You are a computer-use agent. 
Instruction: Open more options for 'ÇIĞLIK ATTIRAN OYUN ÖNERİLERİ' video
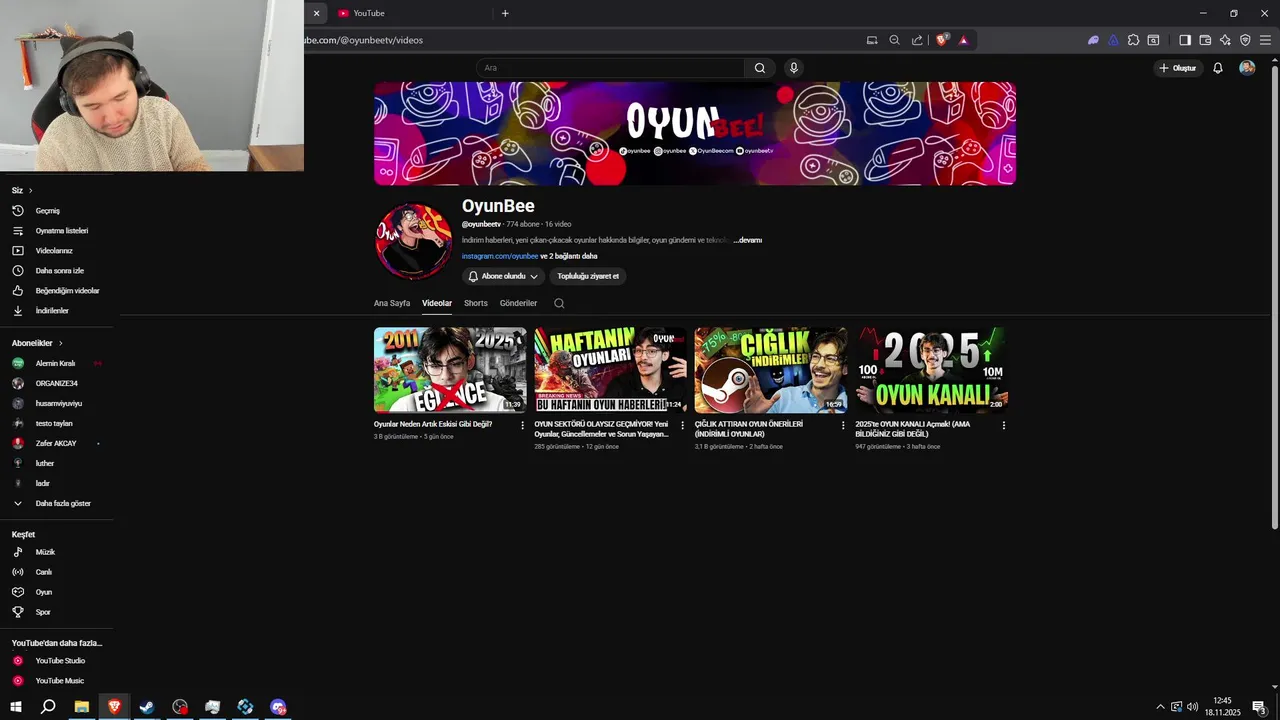(x=843, y=425)
